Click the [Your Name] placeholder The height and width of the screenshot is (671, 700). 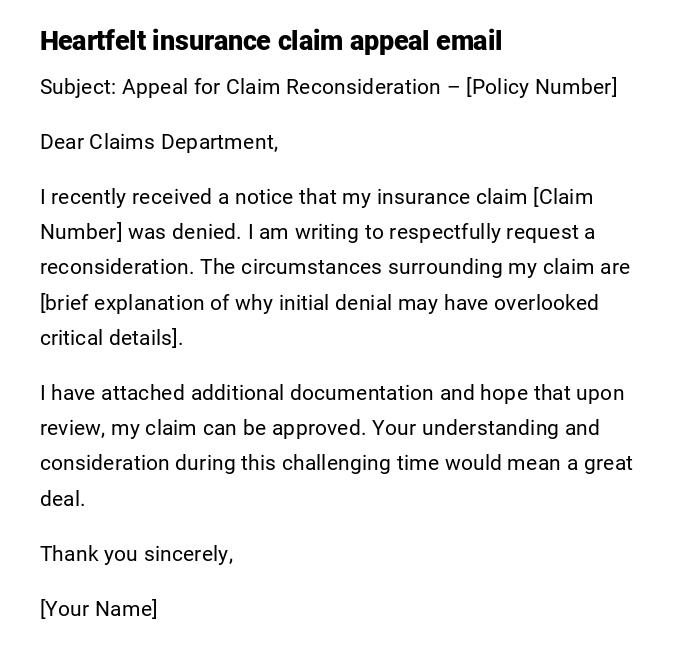click(x=98, y=609)
